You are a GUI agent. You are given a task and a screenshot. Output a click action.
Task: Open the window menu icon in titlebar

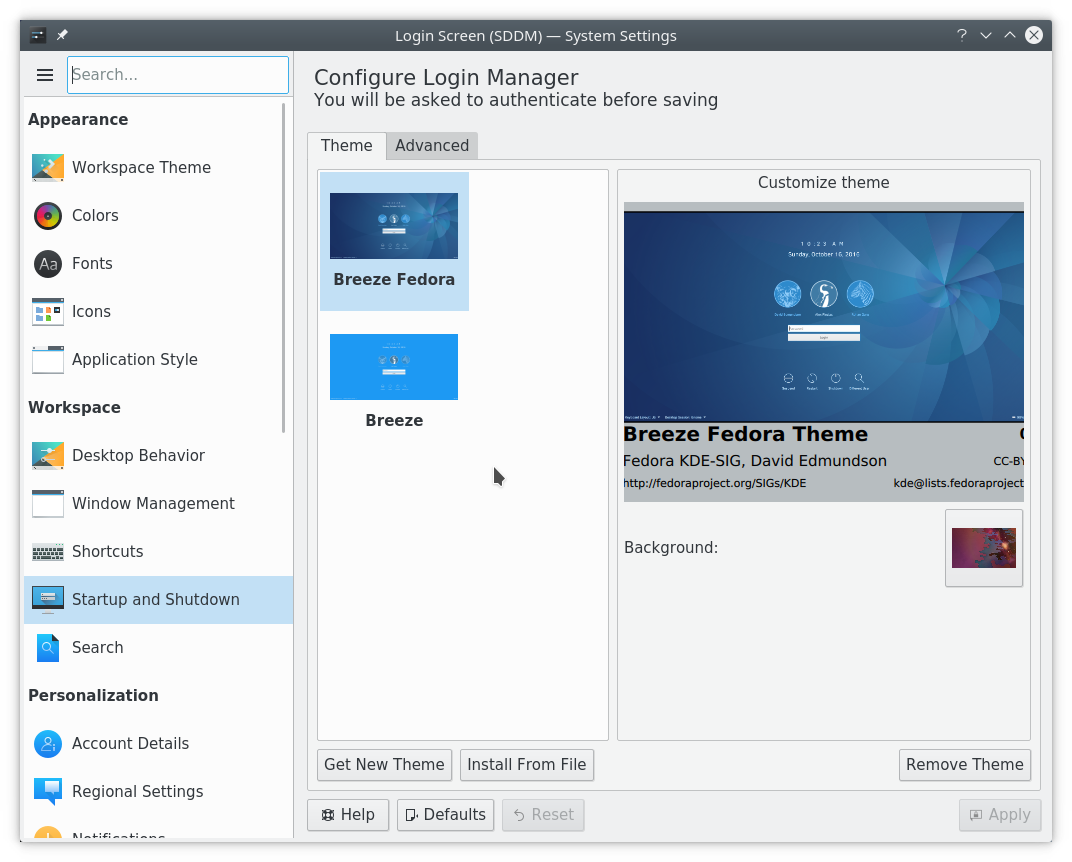click(38, 35)
